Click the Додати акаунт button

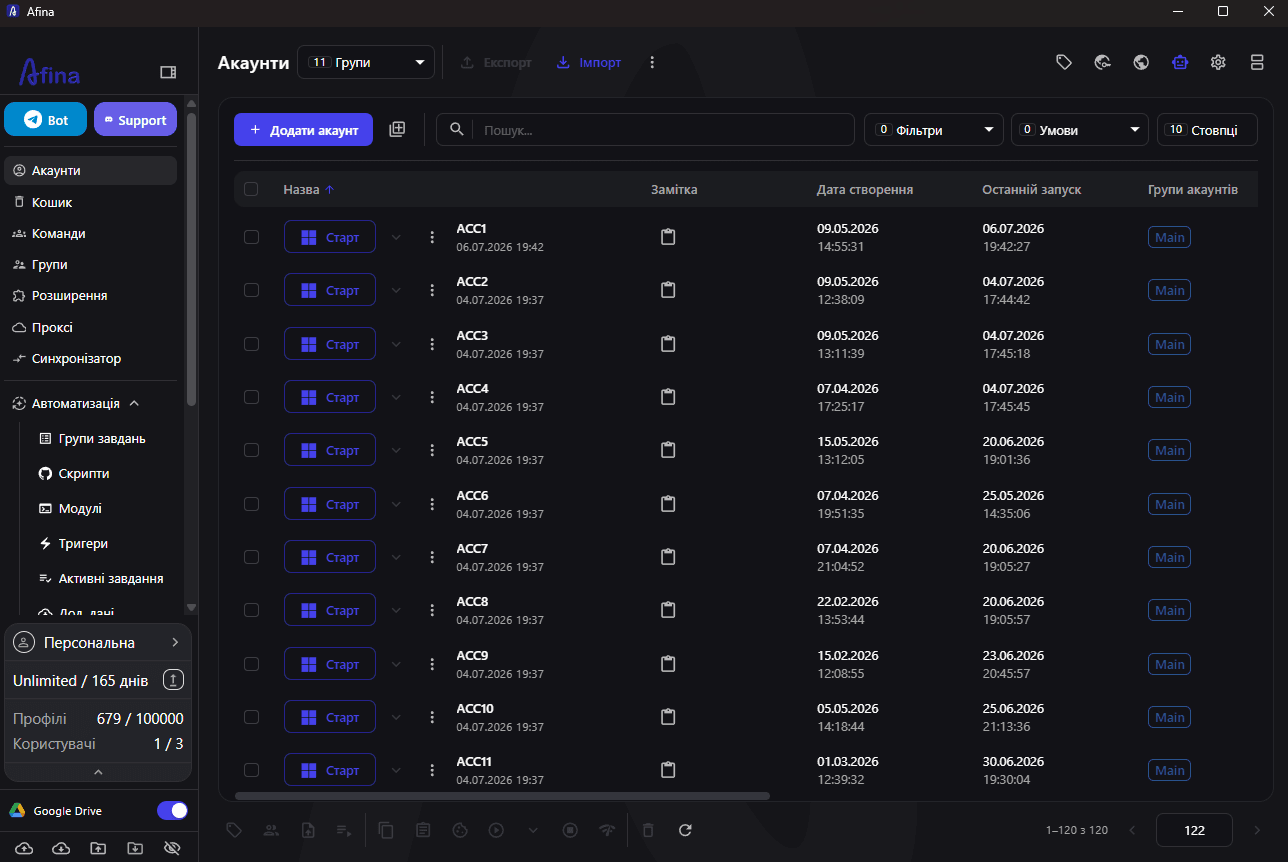coord(303,129)
